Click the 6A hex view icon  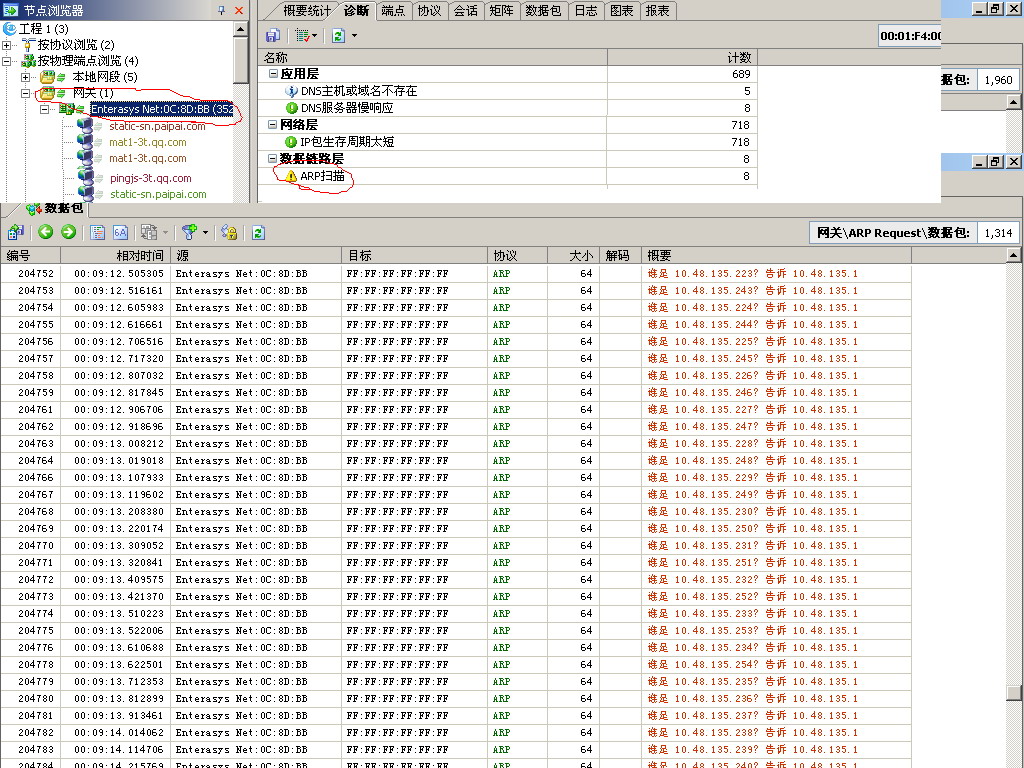pos(120,232)
